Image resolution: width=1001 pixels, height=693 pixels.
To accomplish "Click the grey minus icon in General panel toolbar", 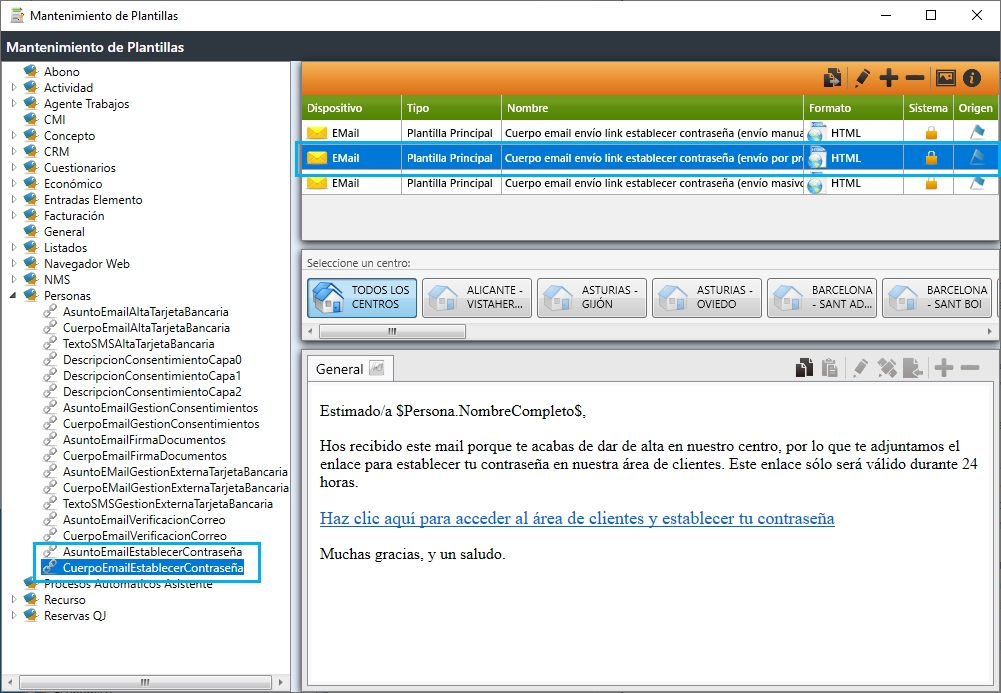I will pos(970,368).
